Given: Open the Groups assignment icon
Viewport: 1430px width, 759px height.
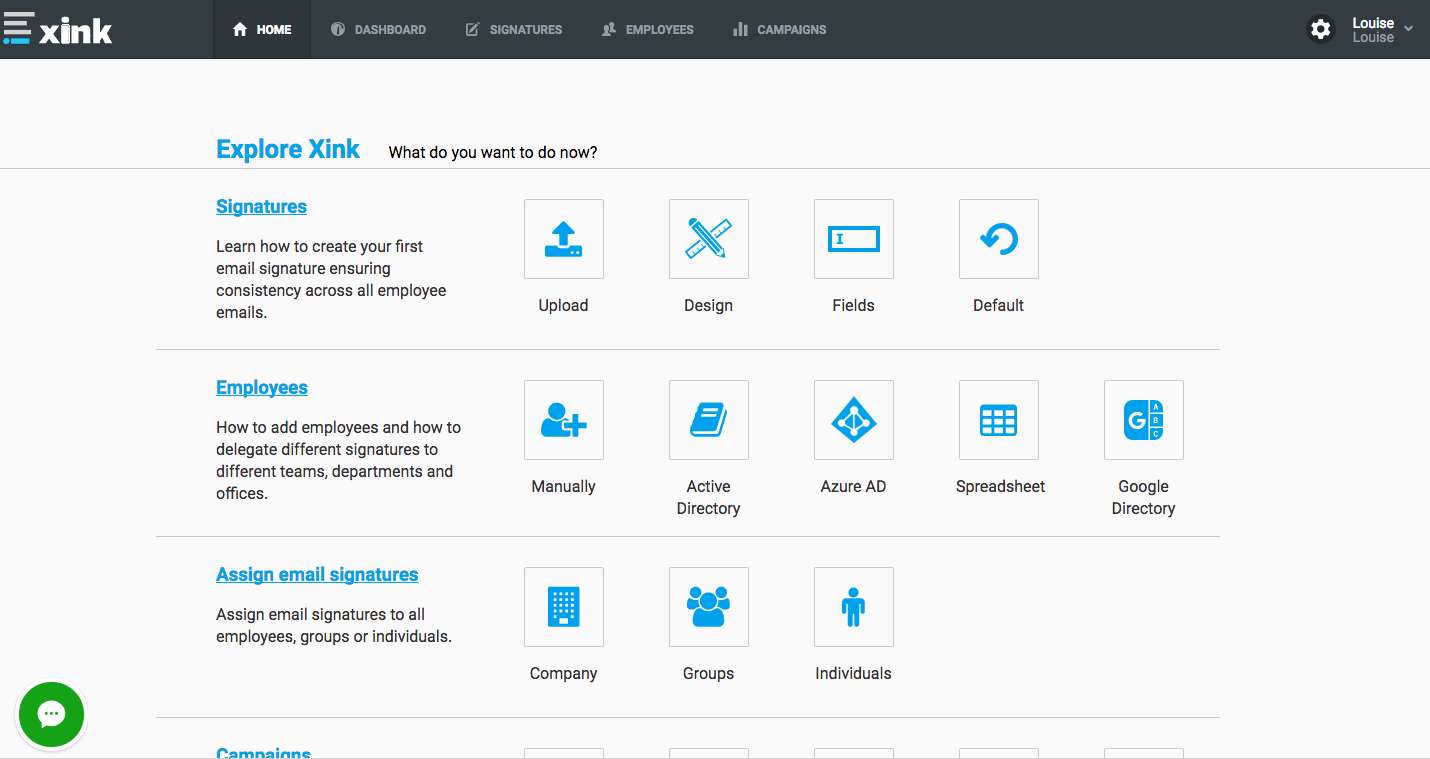Looking at the screenshot, I should pos(708,607).
